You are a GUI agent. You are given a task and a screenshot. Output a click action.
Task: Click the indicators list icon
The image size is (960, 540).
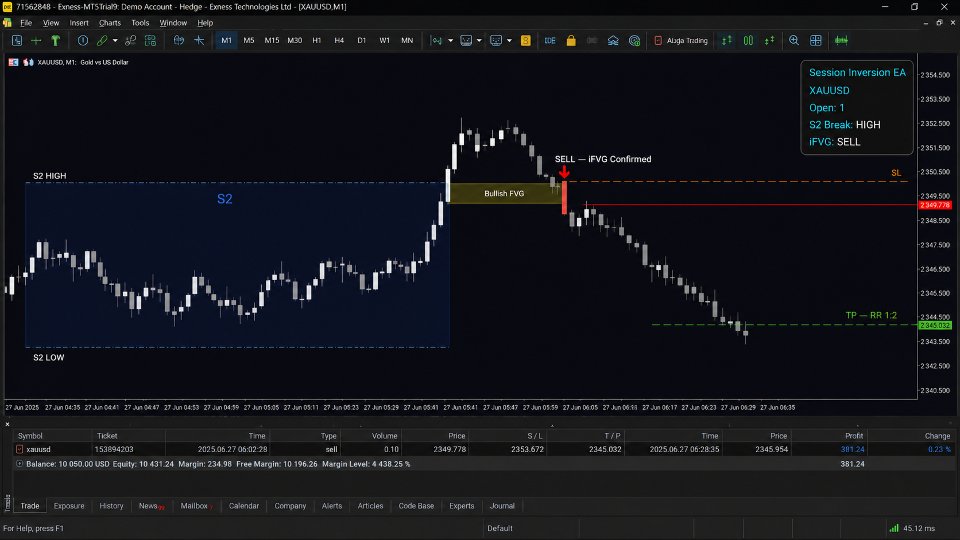tap(179, 40)
